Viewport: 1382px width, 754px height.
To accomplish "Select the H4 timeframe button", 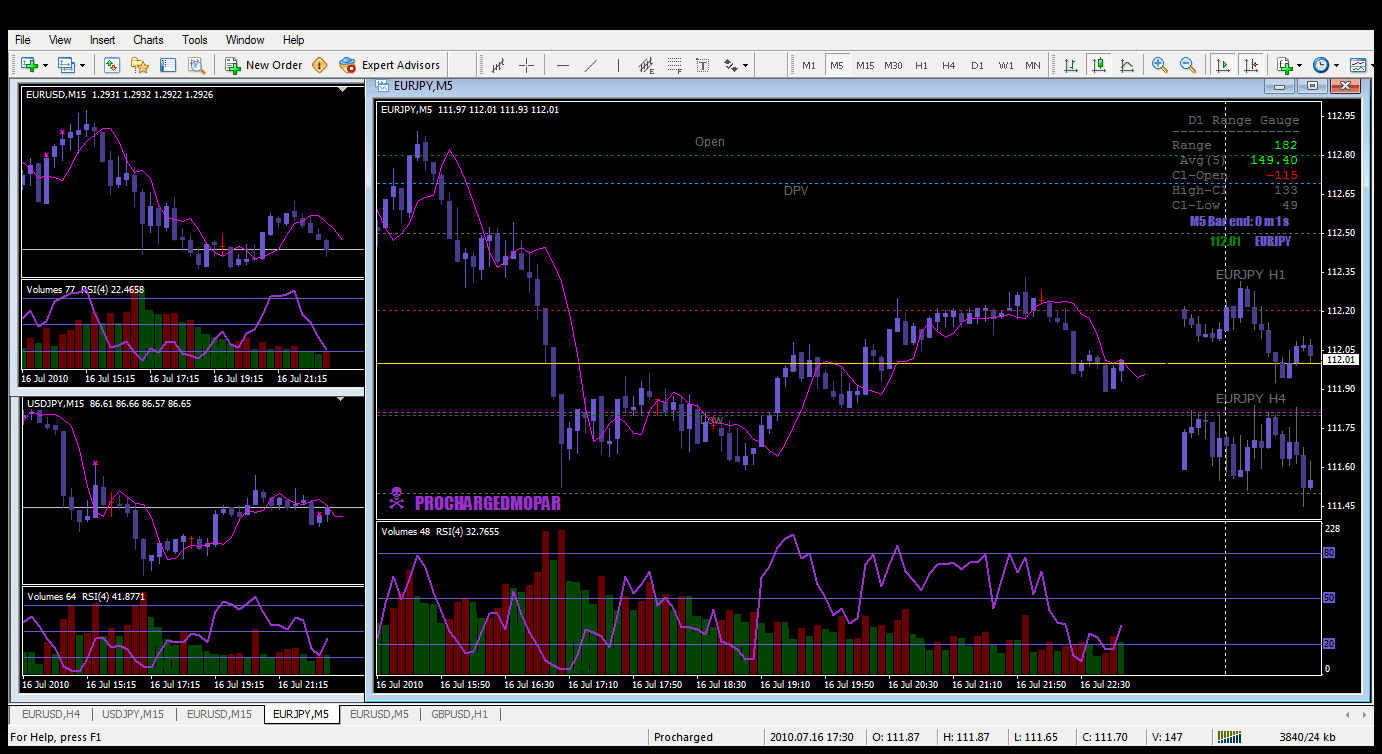I will [948, 65].
